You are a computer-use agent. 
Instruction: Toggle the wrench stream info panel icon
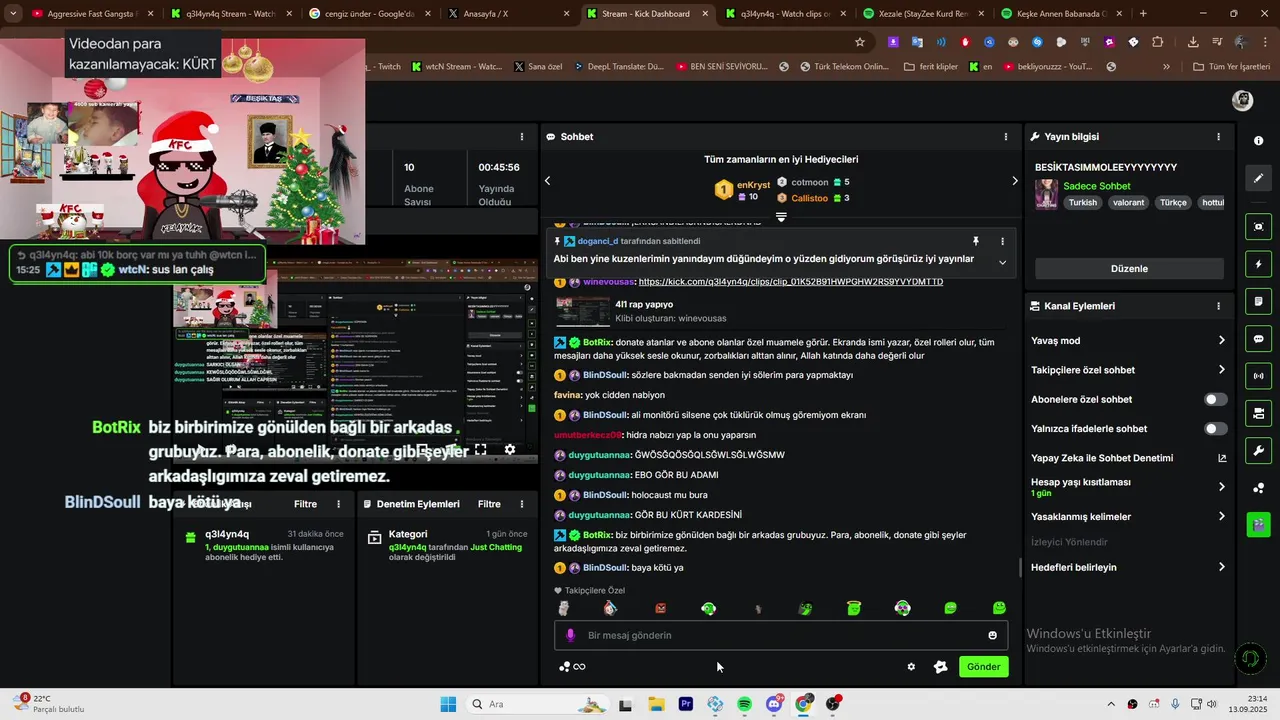pos(1259,450)
